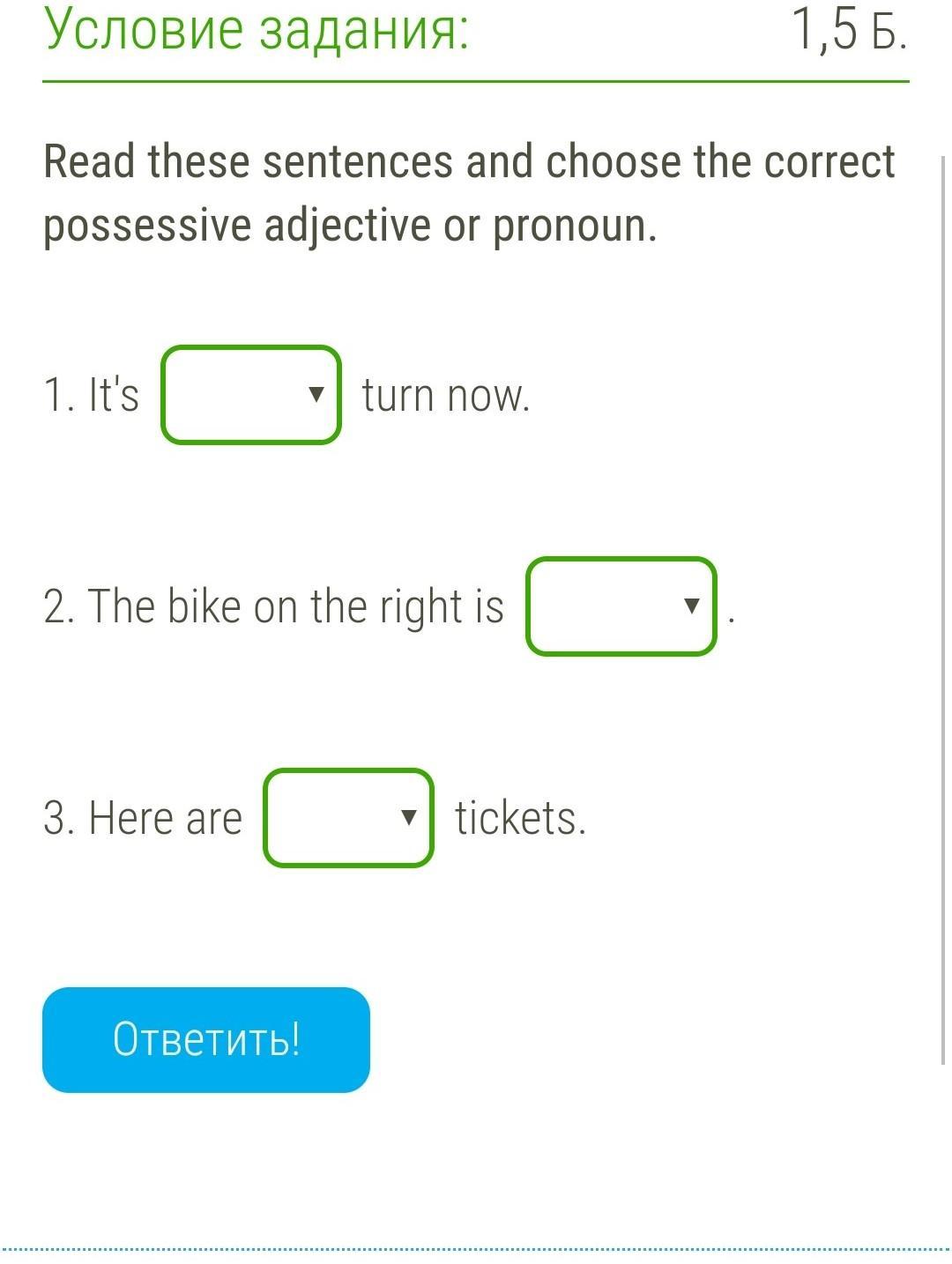Screen dimensions: 952x1264
Task: Click the '1,5 Б.' points label
Action: 849,30
